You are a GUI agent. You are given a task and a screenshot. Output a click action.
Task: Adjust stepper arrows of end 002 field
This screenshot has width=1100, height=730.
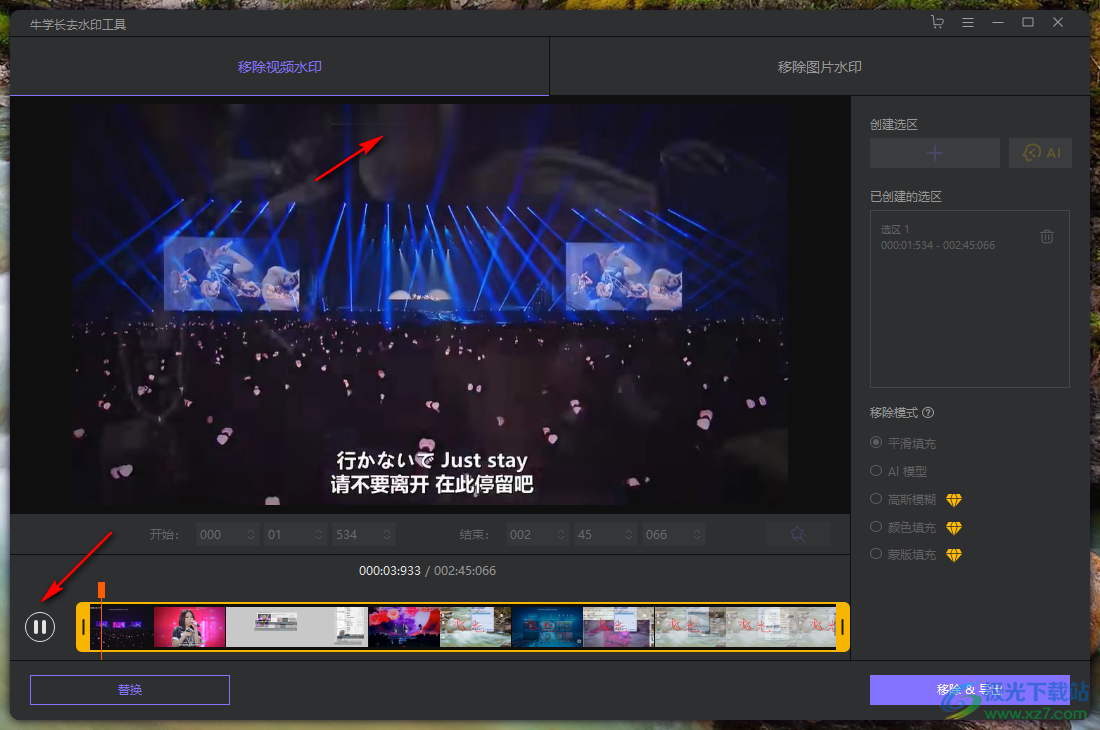(561, 534)
